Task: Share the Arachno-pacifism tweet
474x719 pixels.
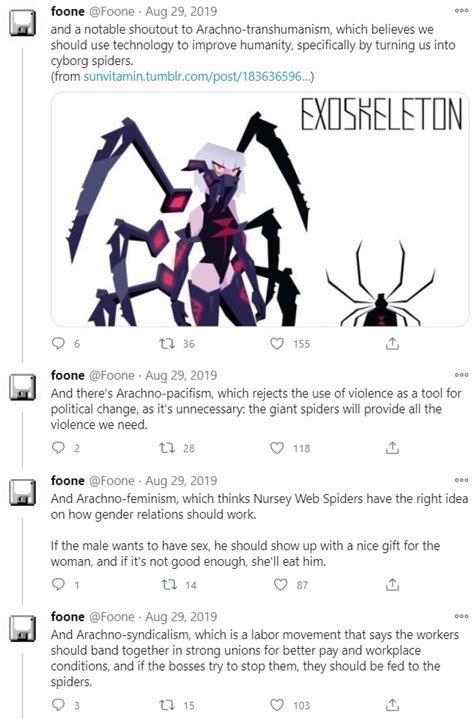Action: click(392, 448)
